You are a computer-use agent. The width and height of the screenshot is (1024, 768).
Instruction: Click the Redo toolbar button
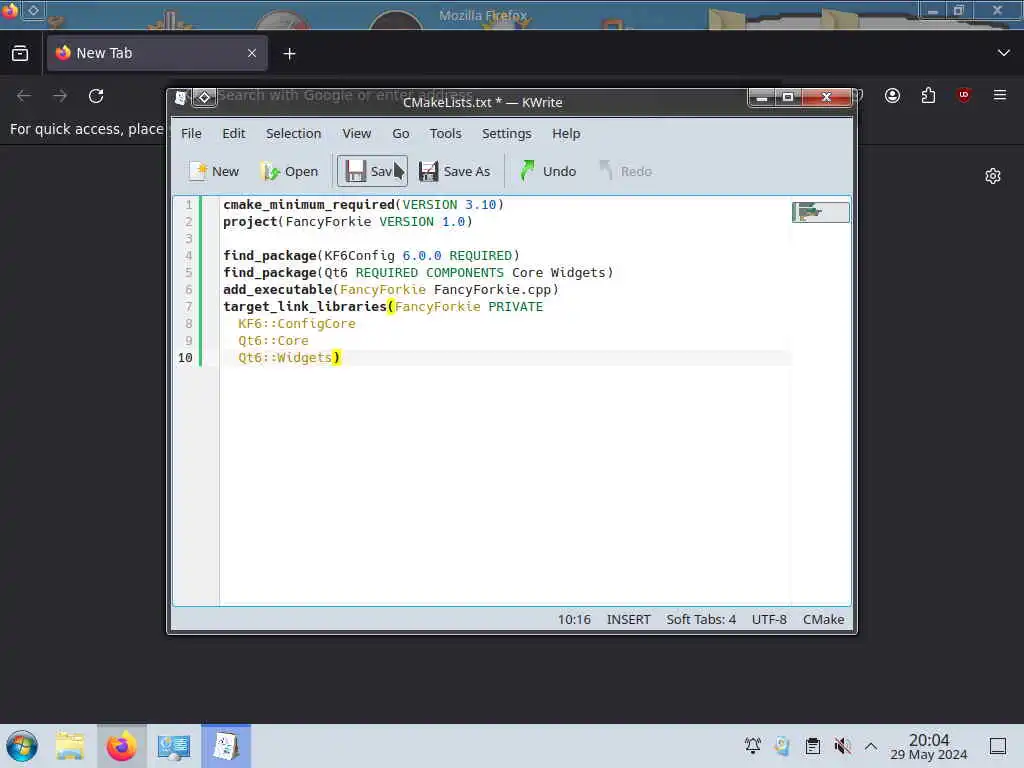click(626, 171)
